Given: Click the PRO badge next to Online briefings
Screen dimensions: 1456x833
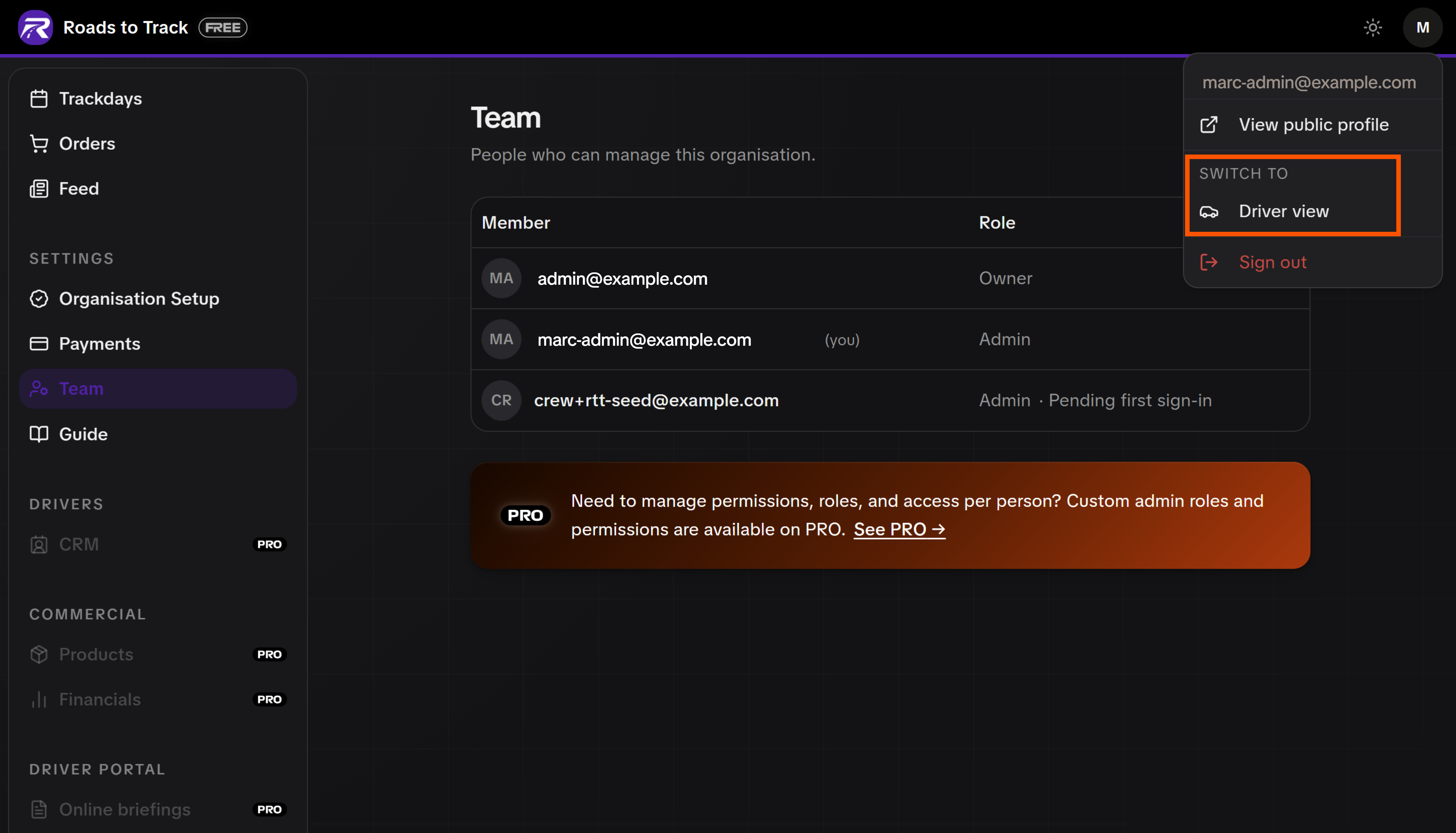Looking at the screenshot, I should tap(269, 810).
